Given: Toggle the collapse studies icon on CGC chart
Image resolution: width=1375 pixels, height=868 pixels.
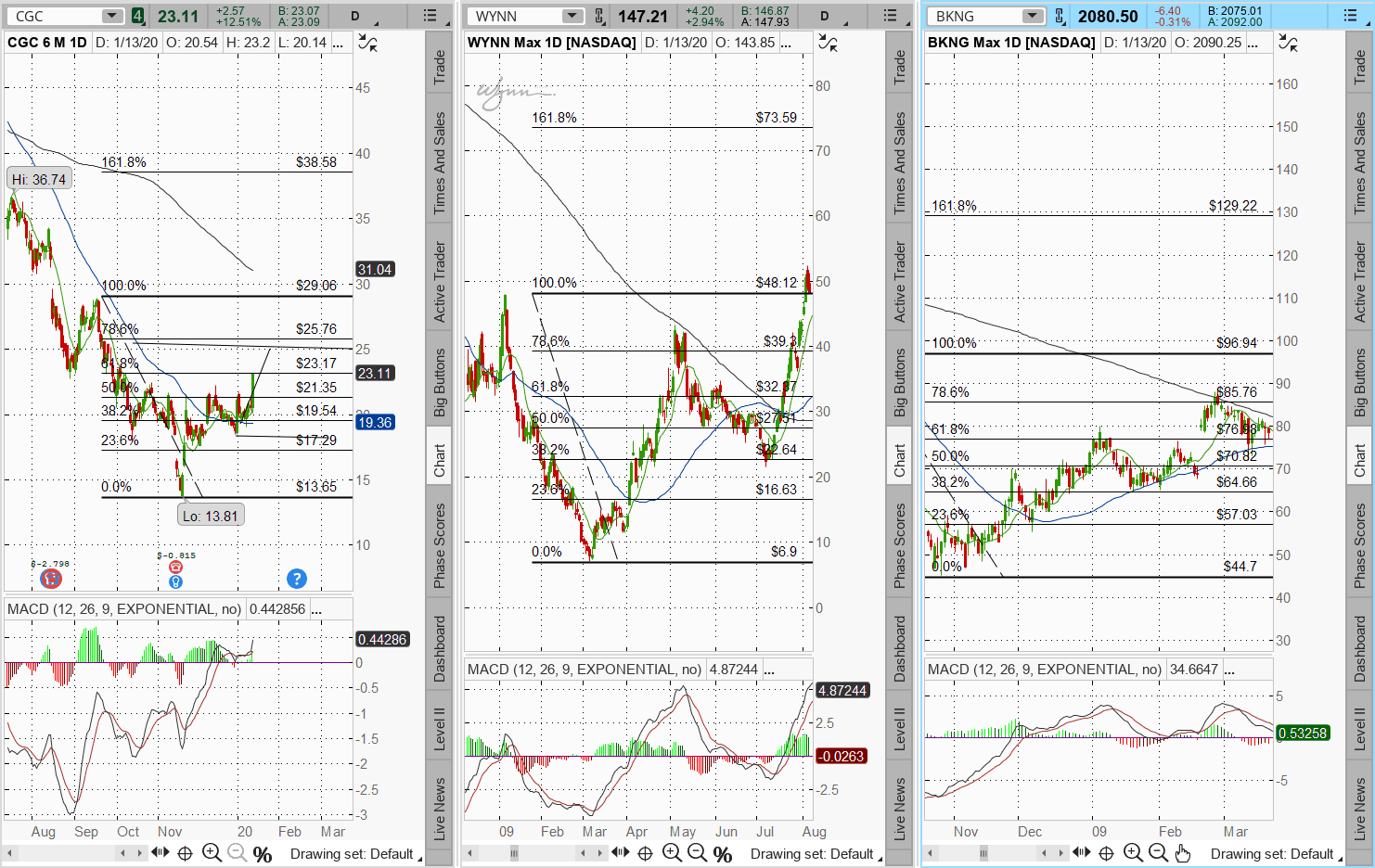Looking at the screenshot, I should 367,43.
